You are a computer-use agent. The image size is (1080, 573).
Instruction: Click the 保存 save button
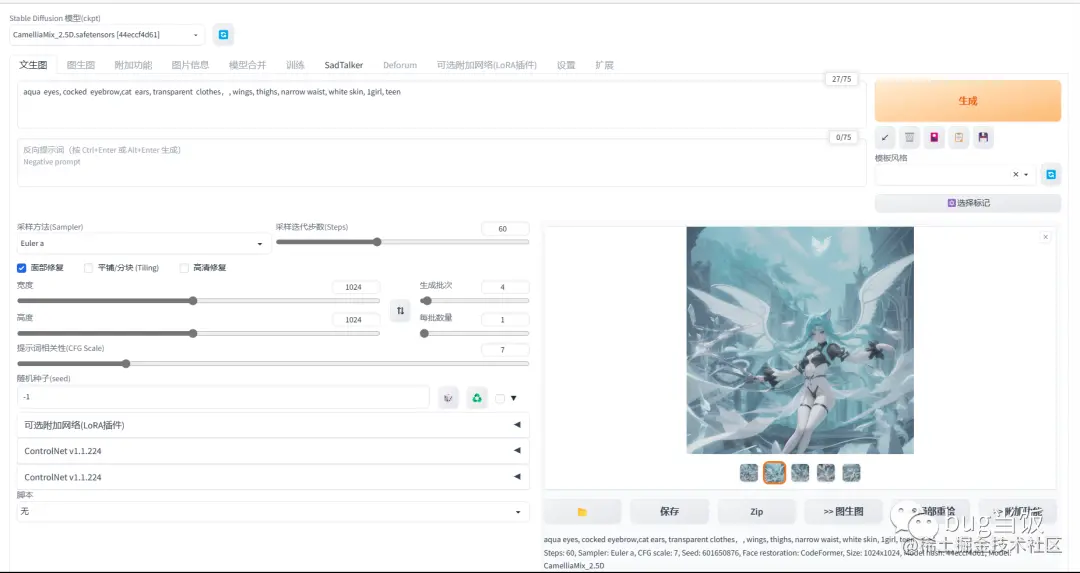[669, 512]
